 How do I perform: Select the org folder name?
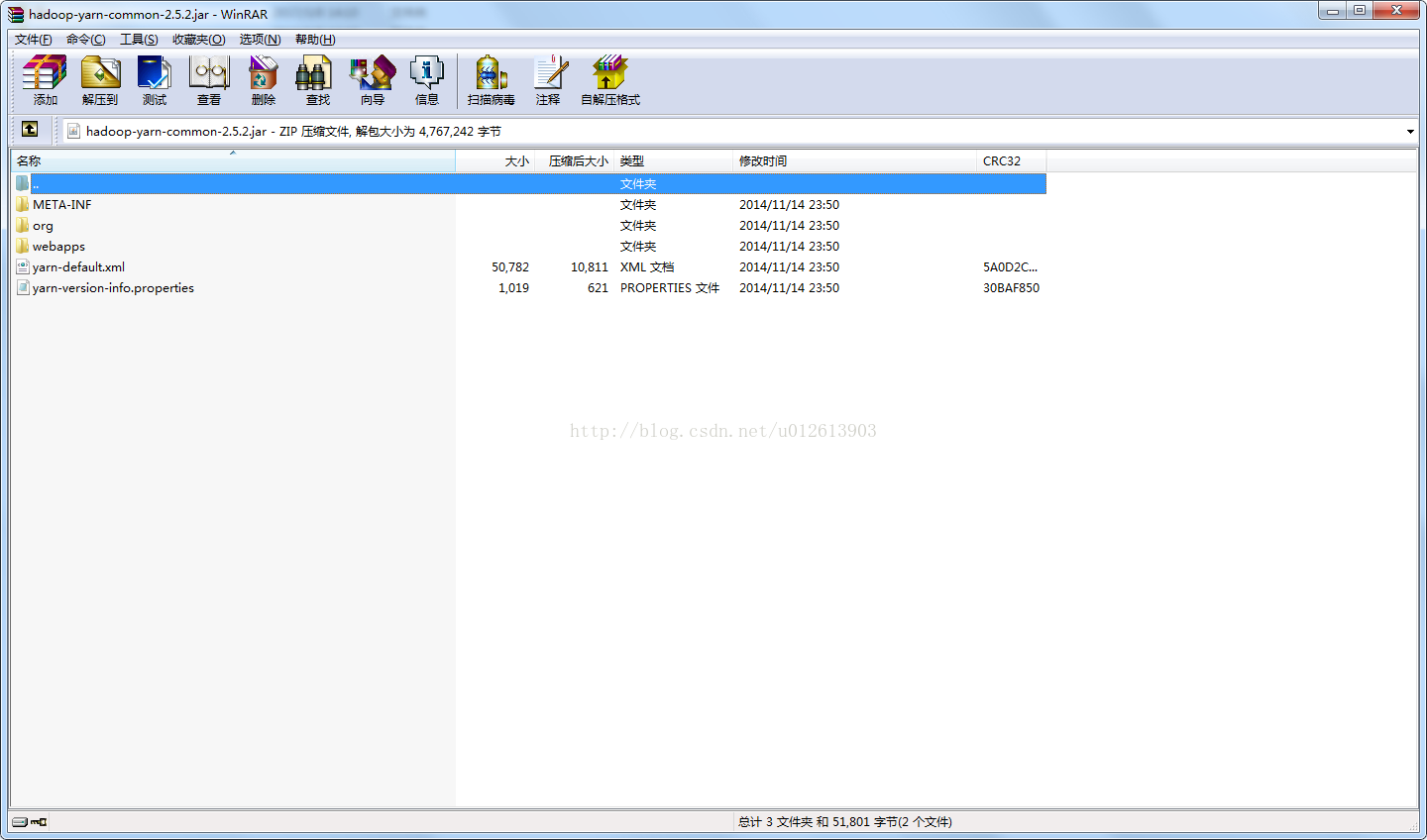click(x=43, y=225)
